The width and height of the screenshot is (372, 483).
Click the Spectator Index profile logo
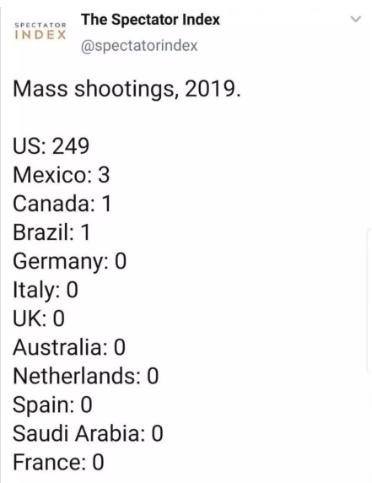(x=40, y=31)
